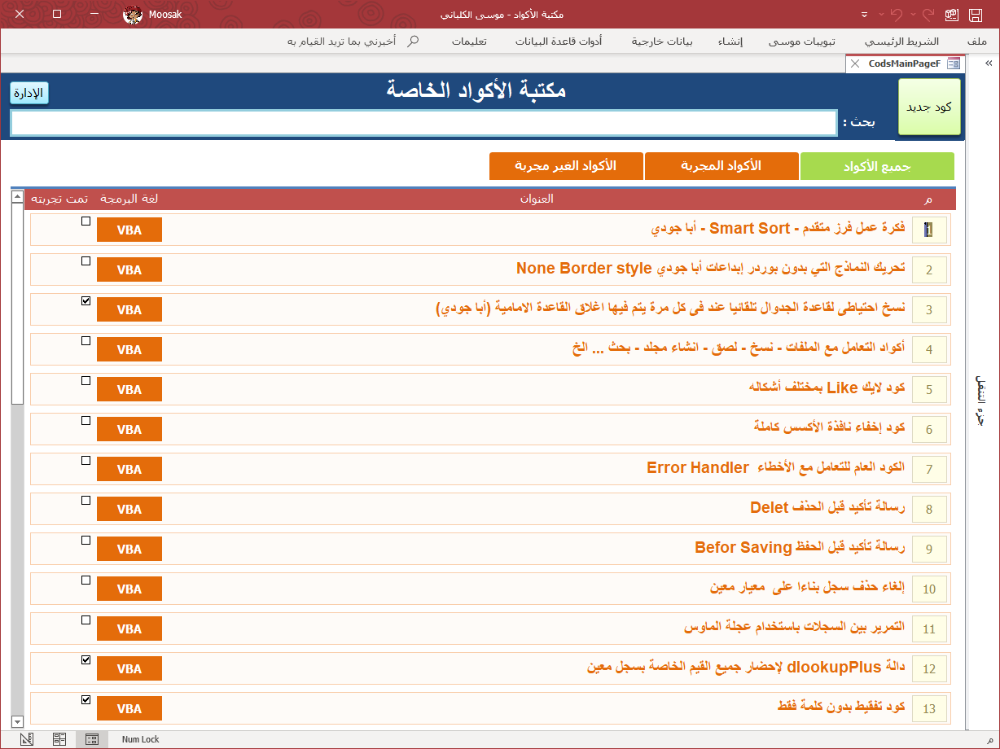Click the أخبرني بما تريد القيام به box
This screenshot has width=1000, height=749.
pos(353,41)
